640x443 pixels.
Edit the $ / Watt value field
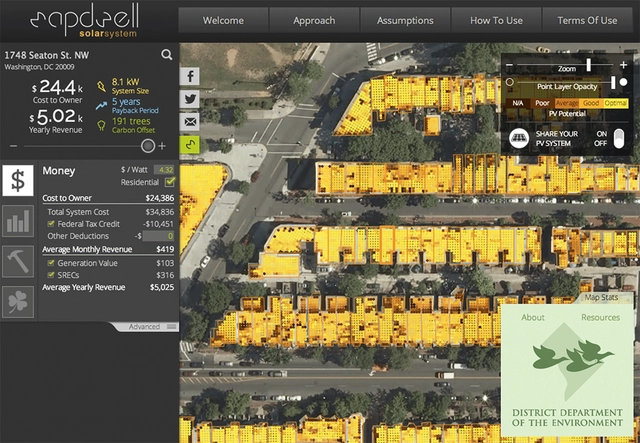164,169
